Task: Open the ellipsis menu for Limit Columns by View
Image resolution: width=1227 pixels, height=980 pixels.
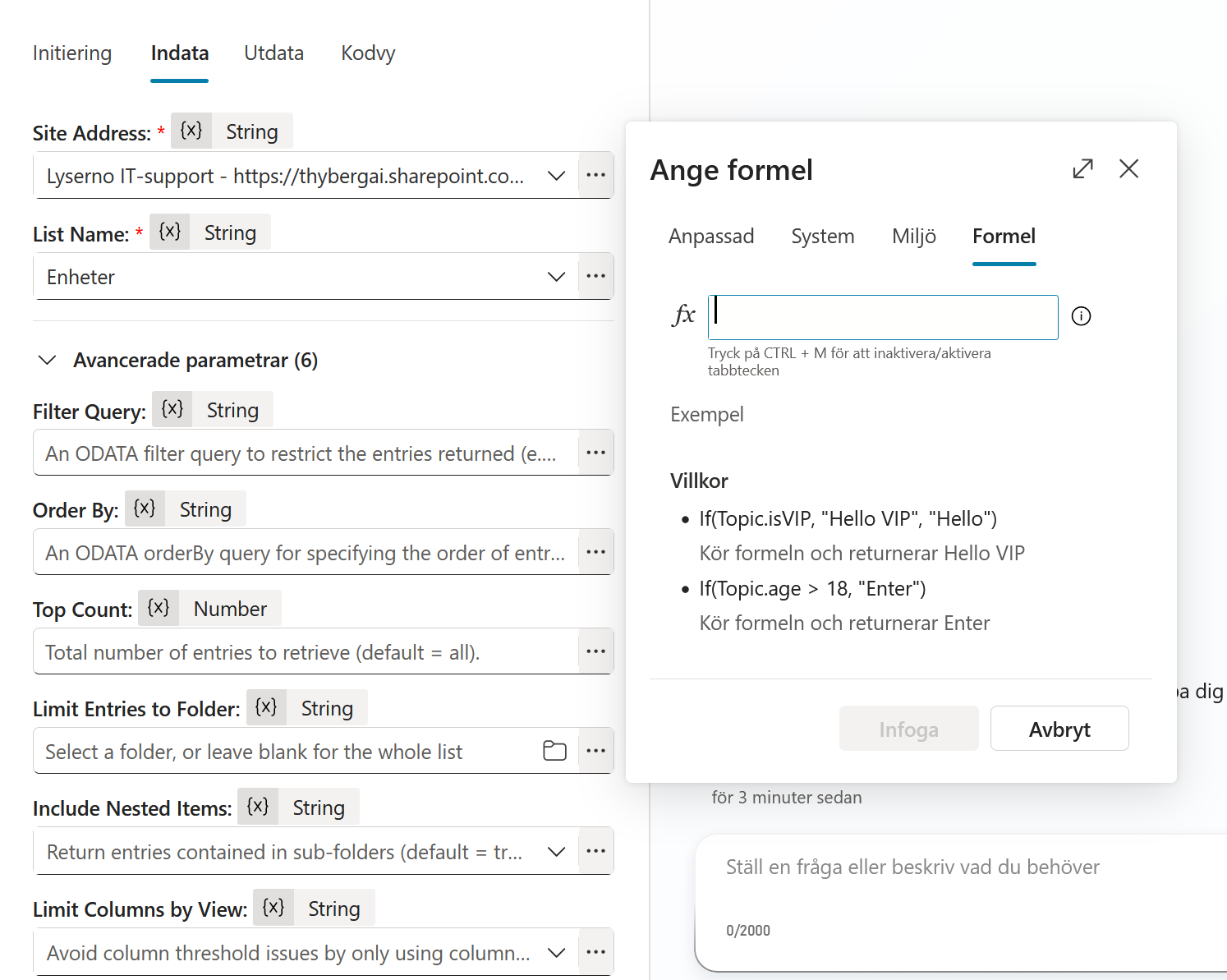Action: point(596,952)
